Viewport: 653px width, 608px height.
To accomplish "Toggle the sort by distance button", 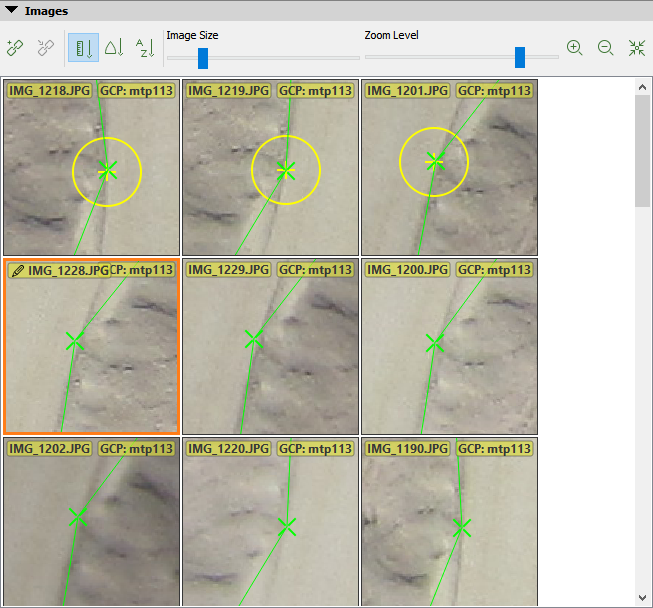I will click(83, 47).
